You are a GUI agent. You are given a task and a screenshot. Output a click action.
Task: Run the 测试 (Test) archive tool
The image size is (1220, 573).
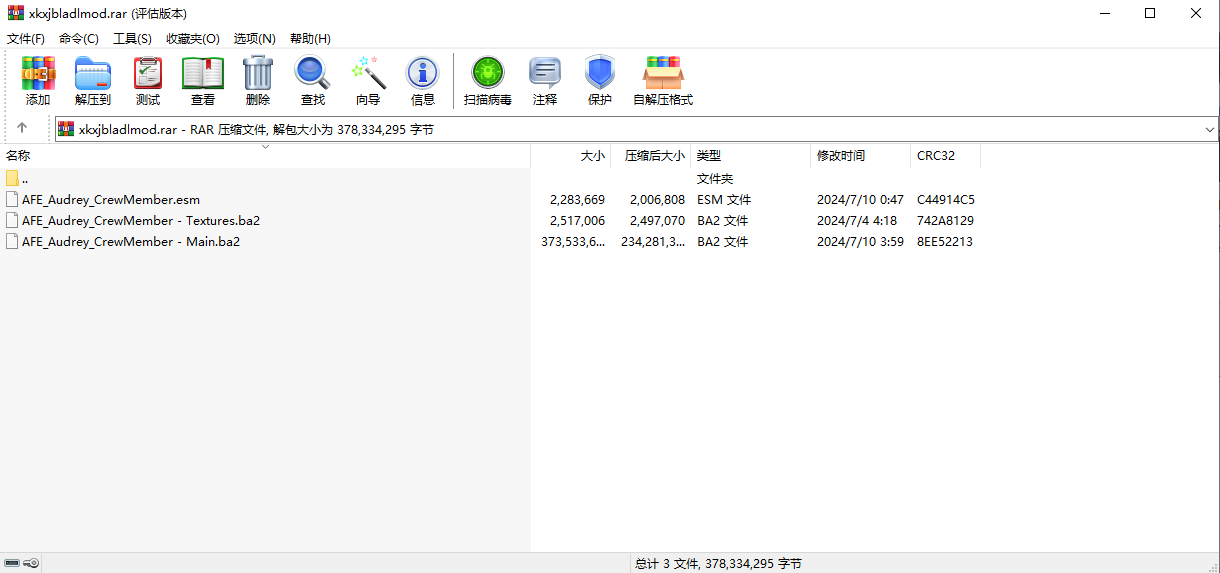tap(148, 73)
